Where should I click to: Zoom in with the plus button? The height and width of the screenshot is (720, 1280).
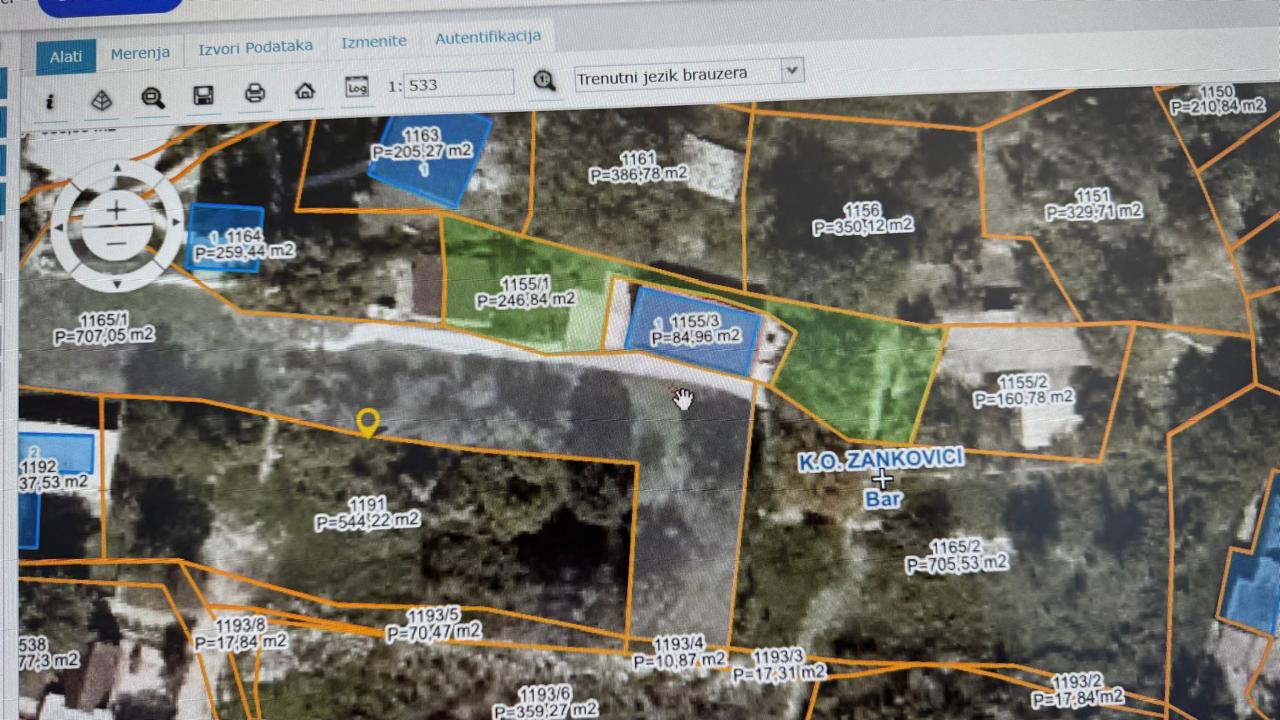(117, 210)
